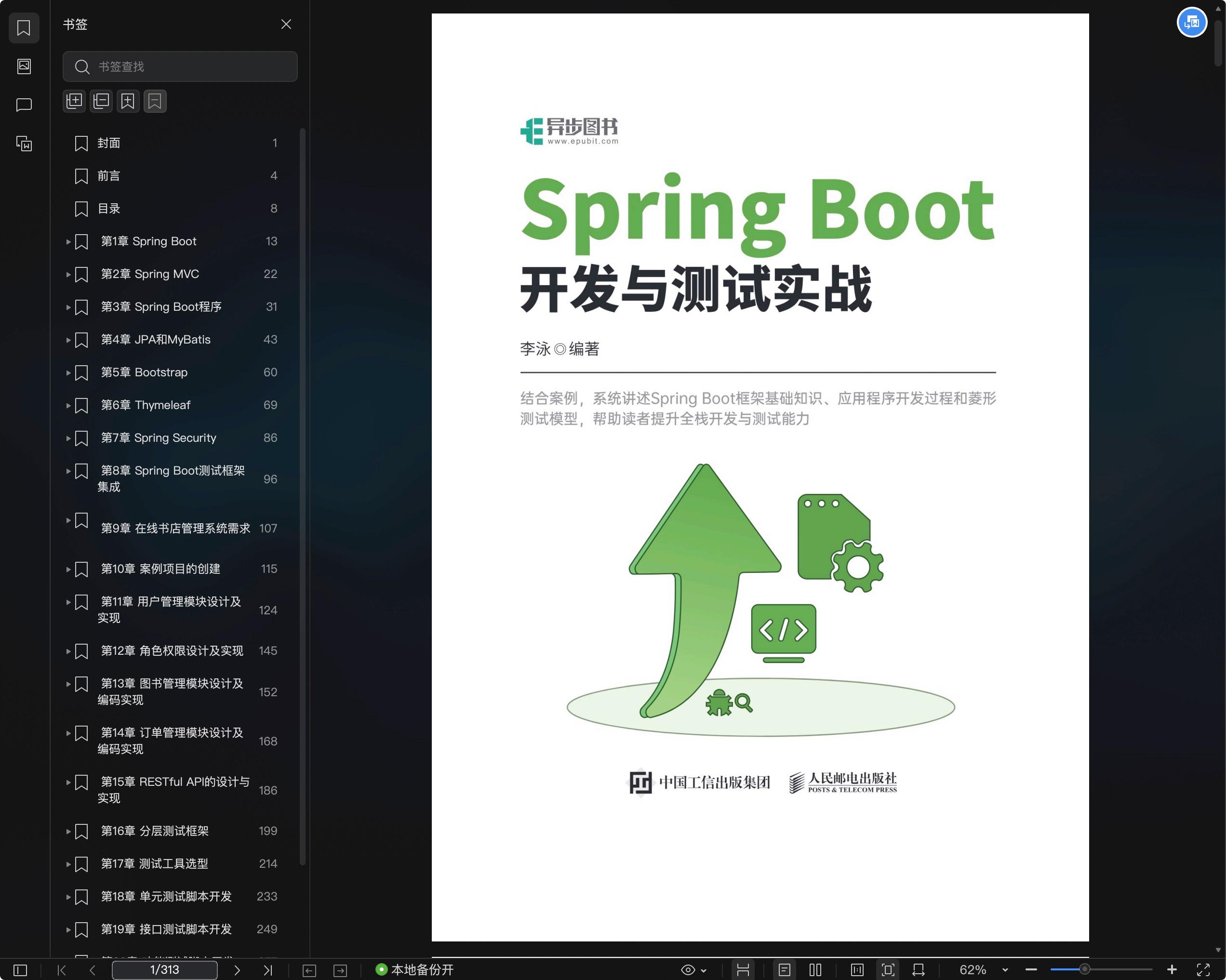Expand 第2章 Spring MVC bookmark
1226x980 pixels.
pyautogui.click(x=68, y=275)
